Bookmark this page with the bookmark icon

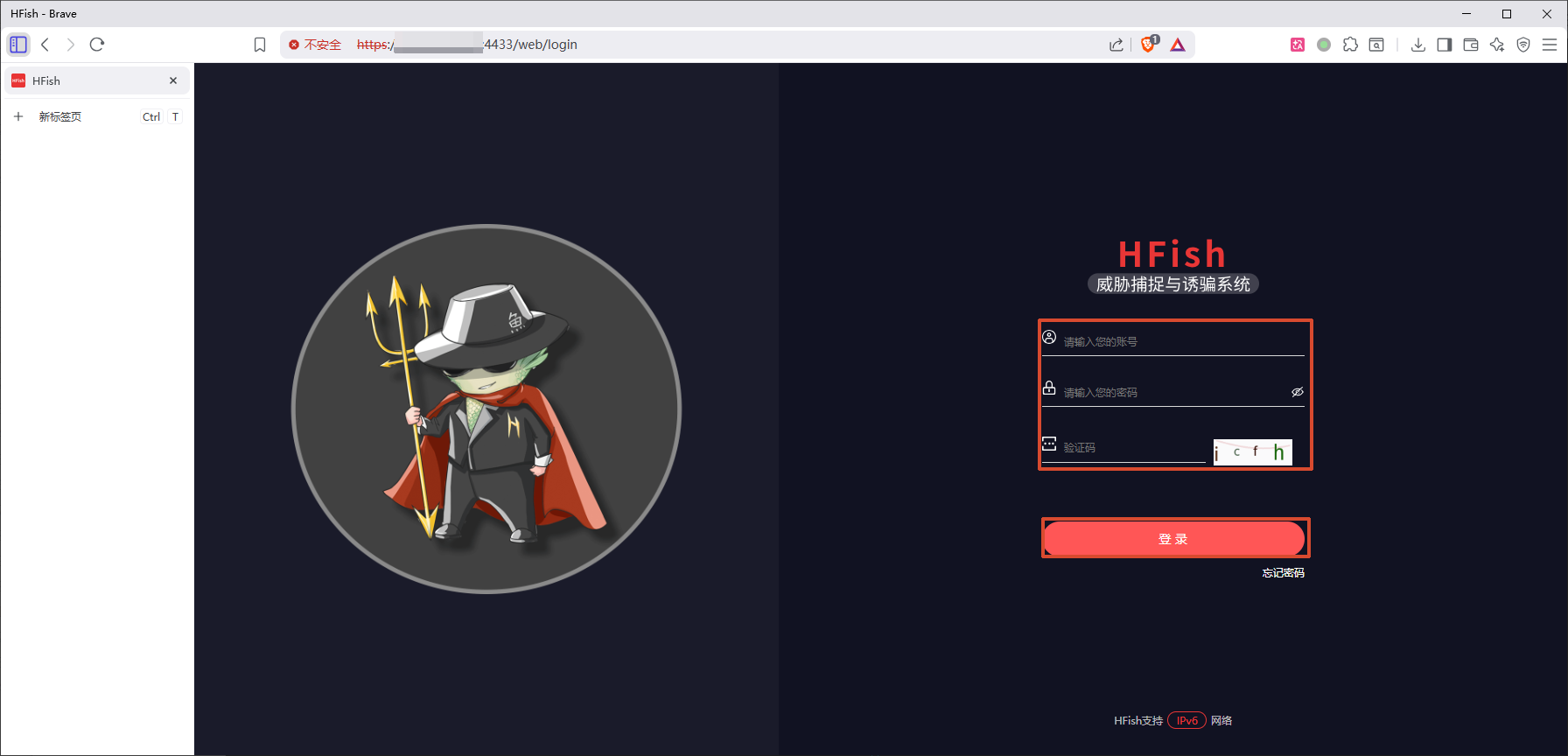(x=260, y=45)
